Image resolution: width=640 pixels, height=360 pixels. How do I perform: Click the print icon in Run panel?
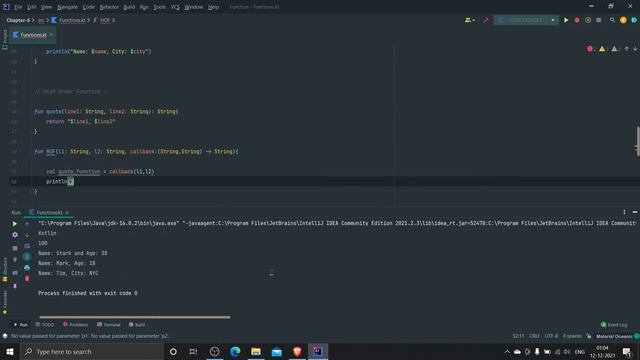[x=27, y=268]
